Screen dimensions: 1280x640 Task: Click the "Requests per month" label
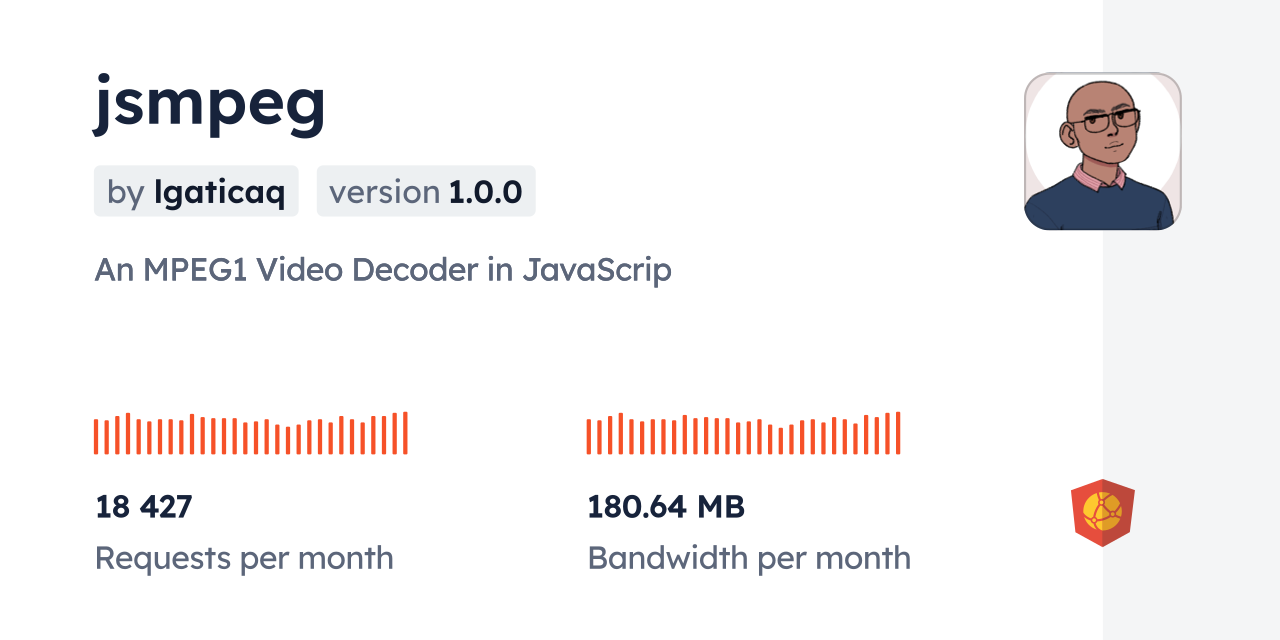[x=244, y=558]
